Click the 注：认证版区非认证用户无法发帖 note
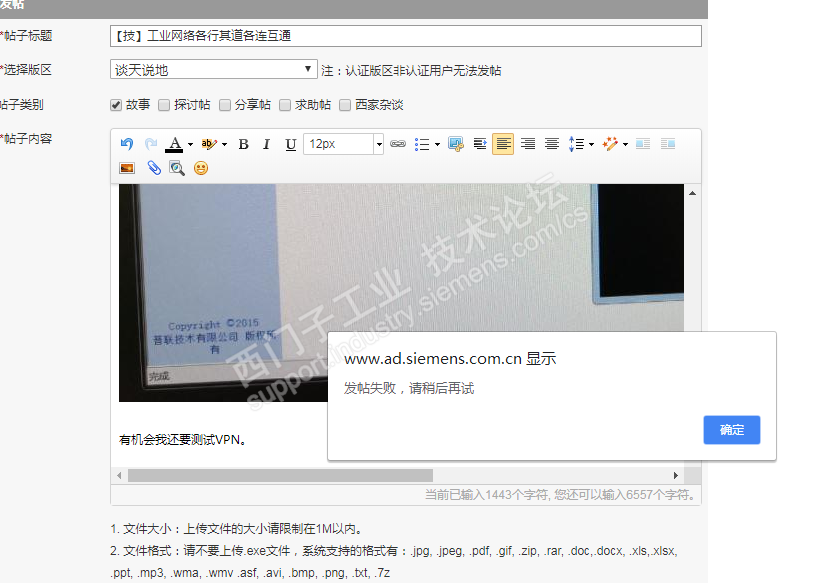 (411, 71)
